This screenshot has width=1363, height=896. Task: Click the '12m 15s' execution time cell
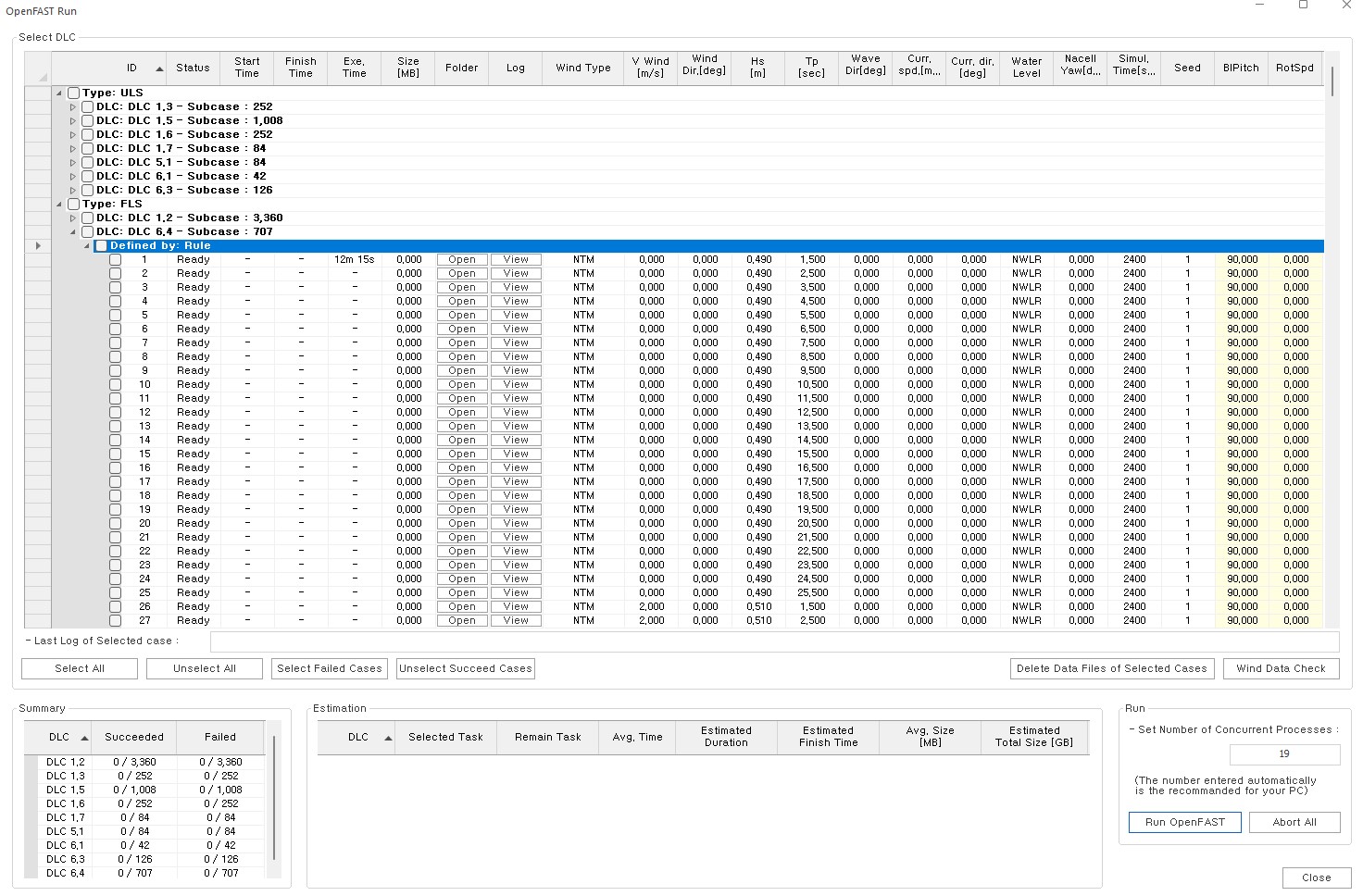pos(354,260)
